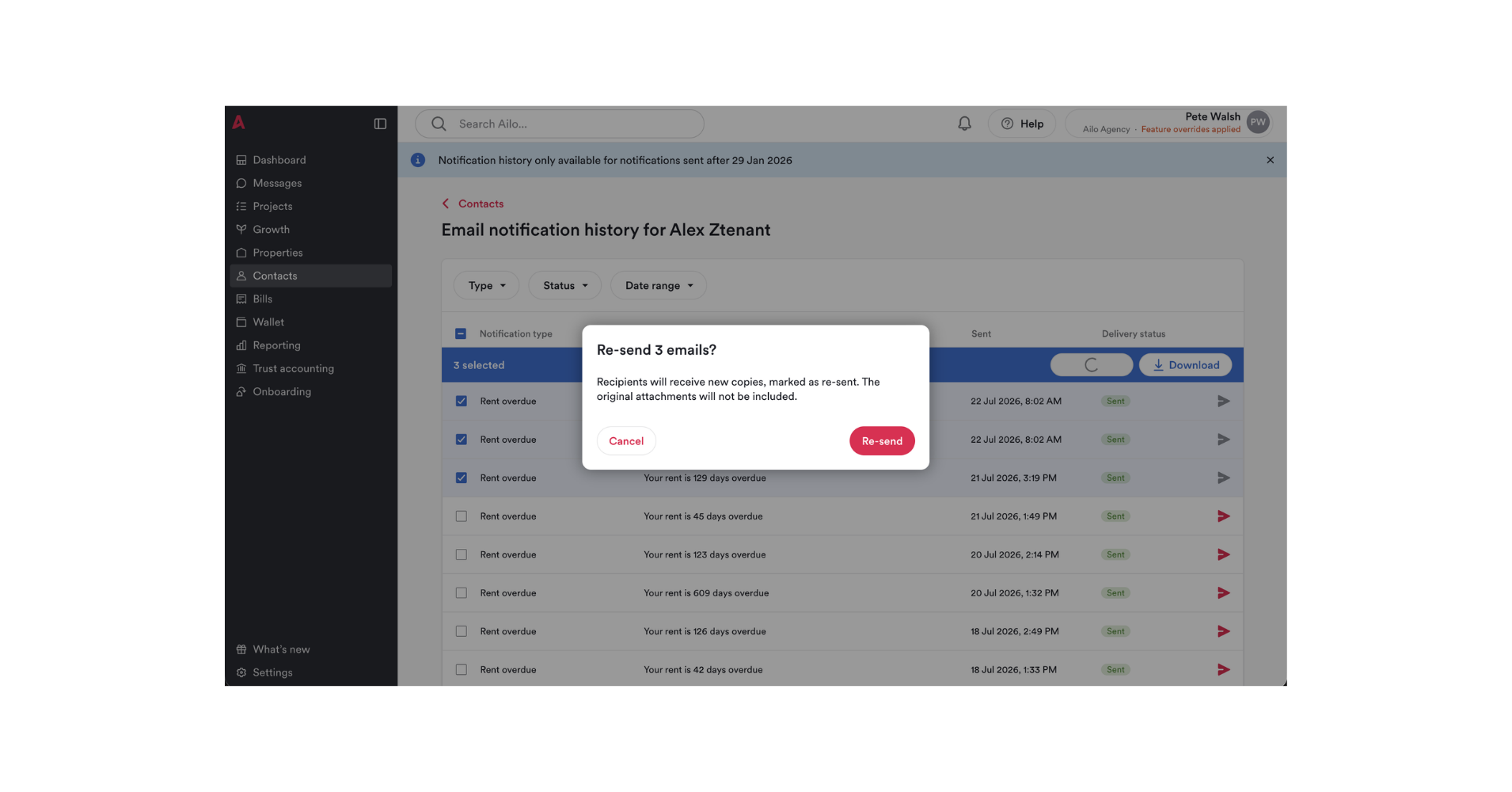Cancel the re-send dialog
Viewport: 1512px width, 792px height.
click(626, 441)
